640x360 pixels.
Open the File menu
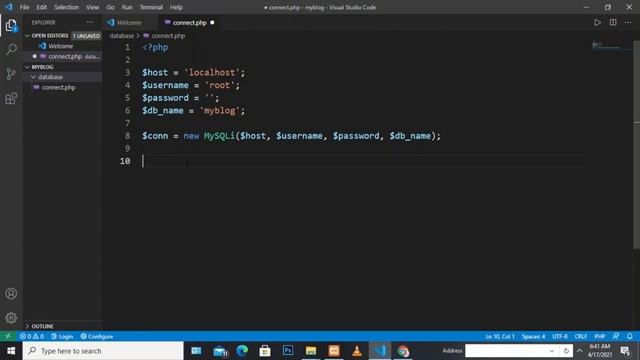coord(24,7)
